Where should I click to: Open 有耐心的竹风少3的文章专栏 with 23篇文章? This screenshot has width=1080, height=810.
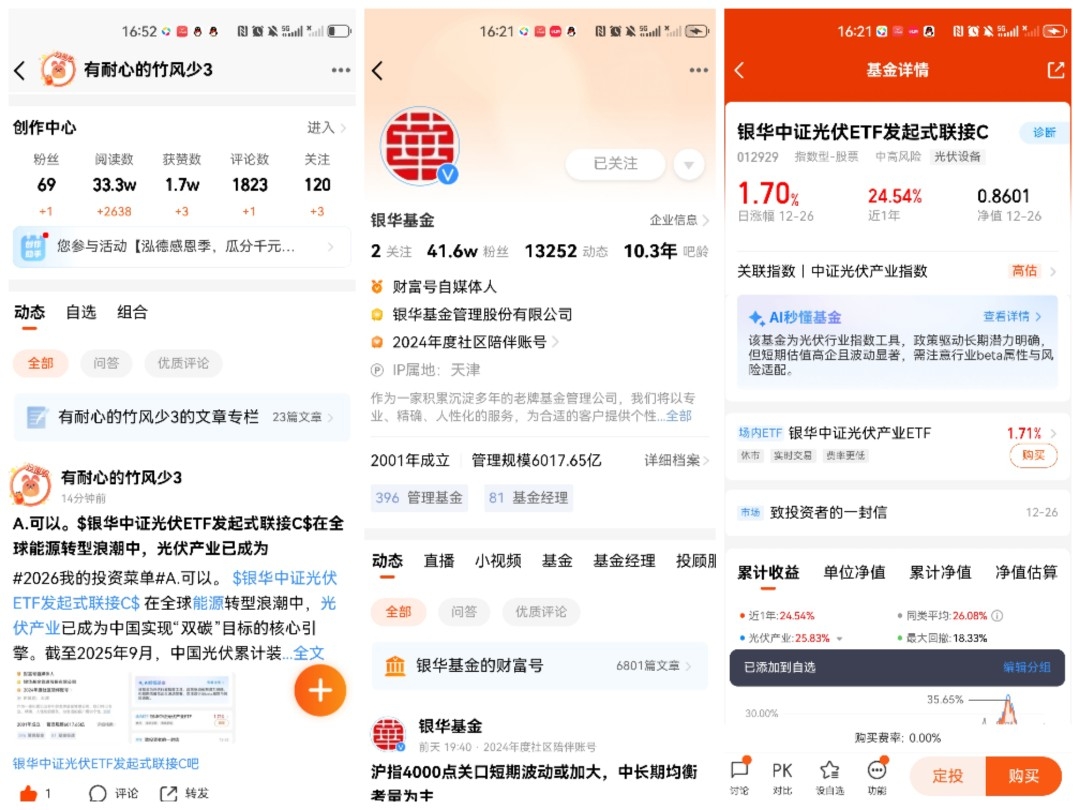[x=181, y=417]
